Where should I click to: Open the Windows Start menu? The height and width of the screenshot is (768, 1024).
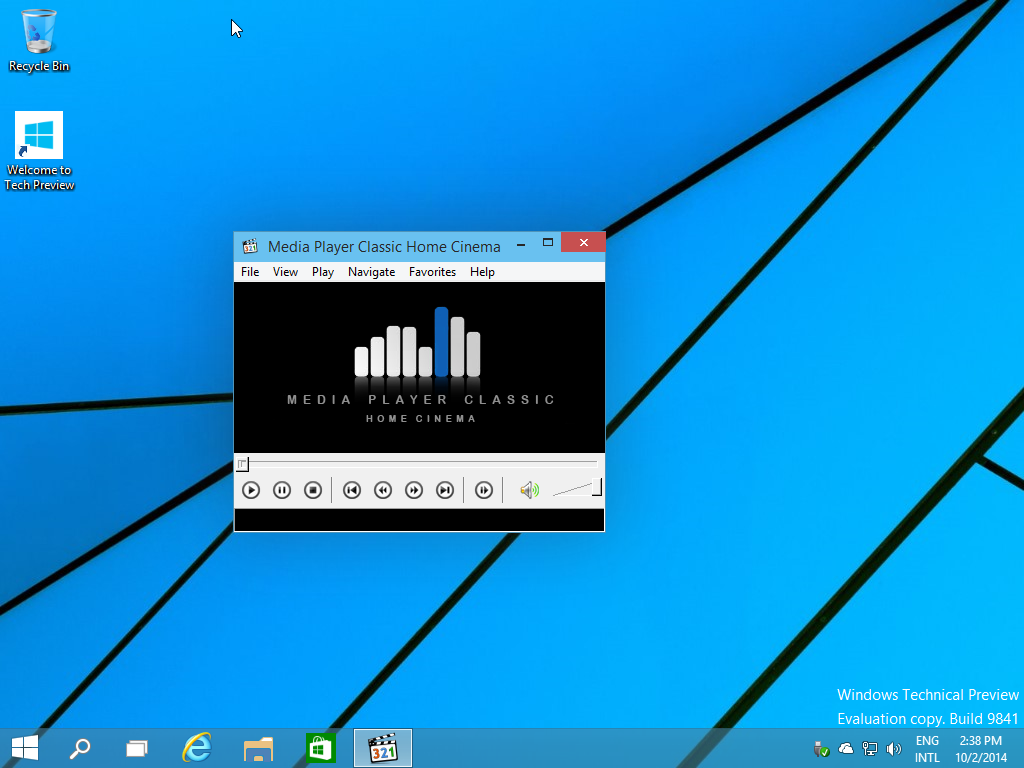(25, 748)
